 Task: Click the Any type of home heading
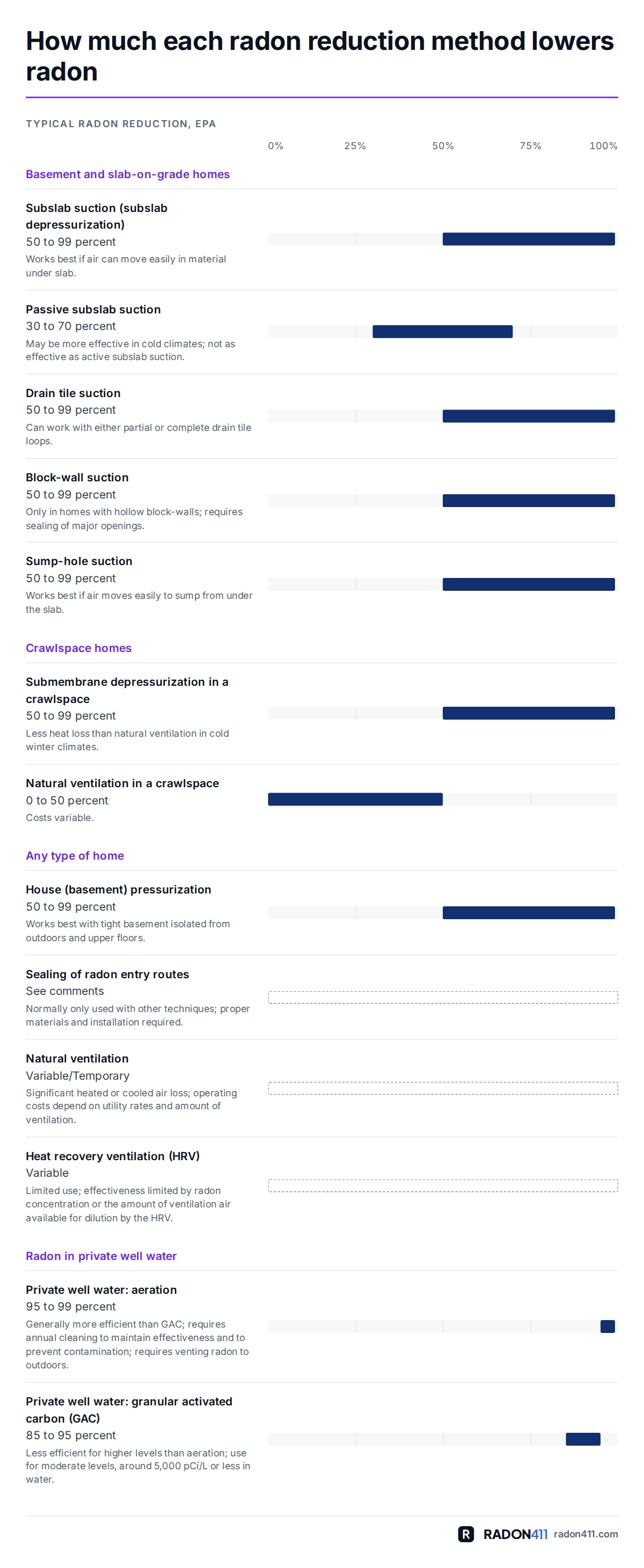point(75,856)
